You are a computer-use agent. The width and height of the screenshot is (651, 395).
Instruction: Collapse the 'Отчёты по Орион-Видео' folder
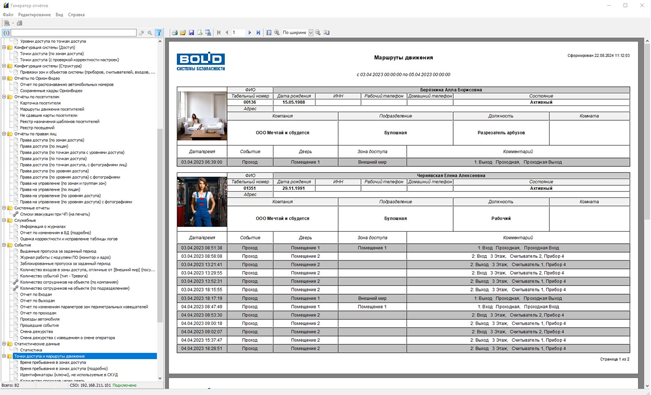[4, 78]
